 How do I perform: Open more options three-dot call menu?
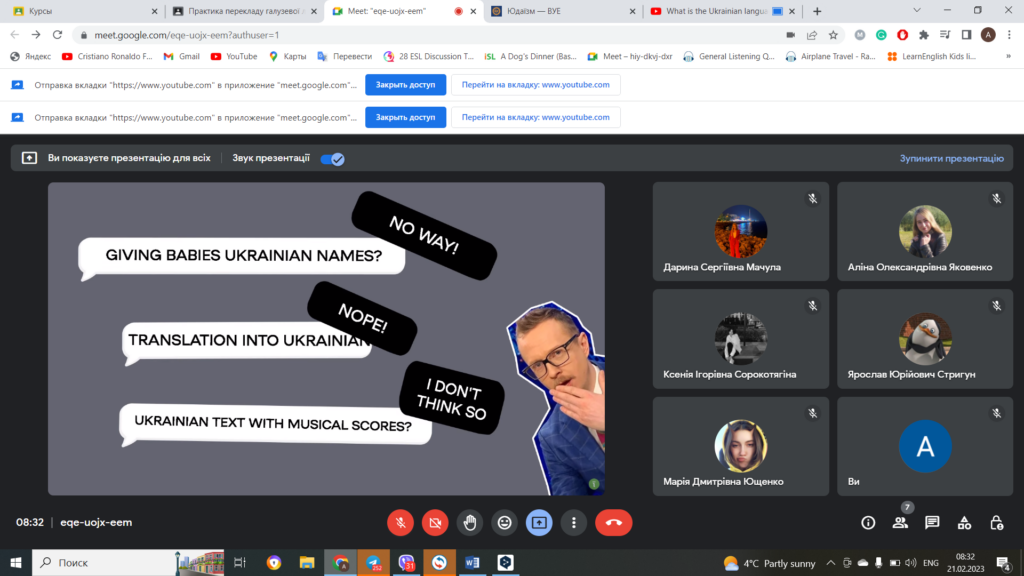pyautogui.click(x=573, y=522)
